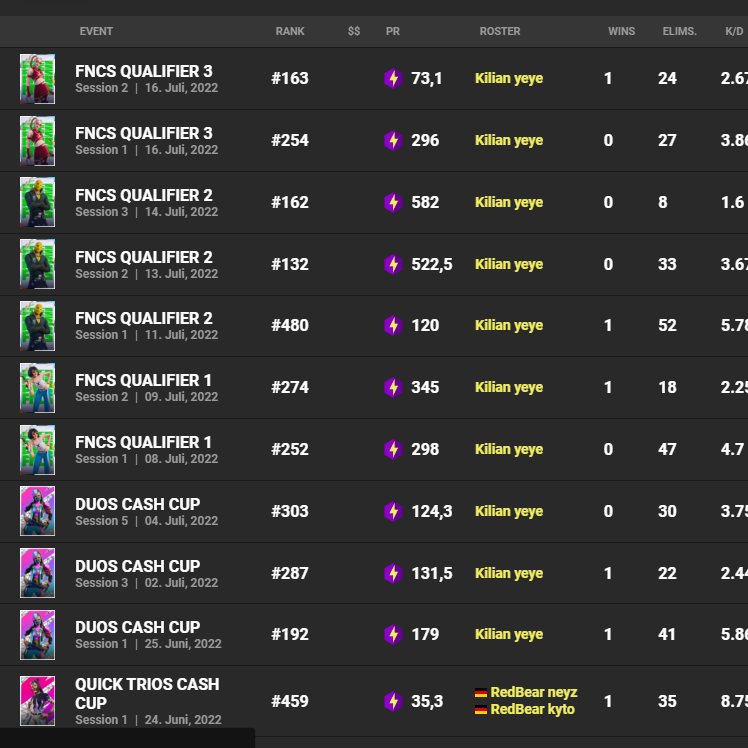Open the FNCS Qualifier 2 Session 1 thumbnail
The image size is (748, 748).
click(x=37, y=326)
